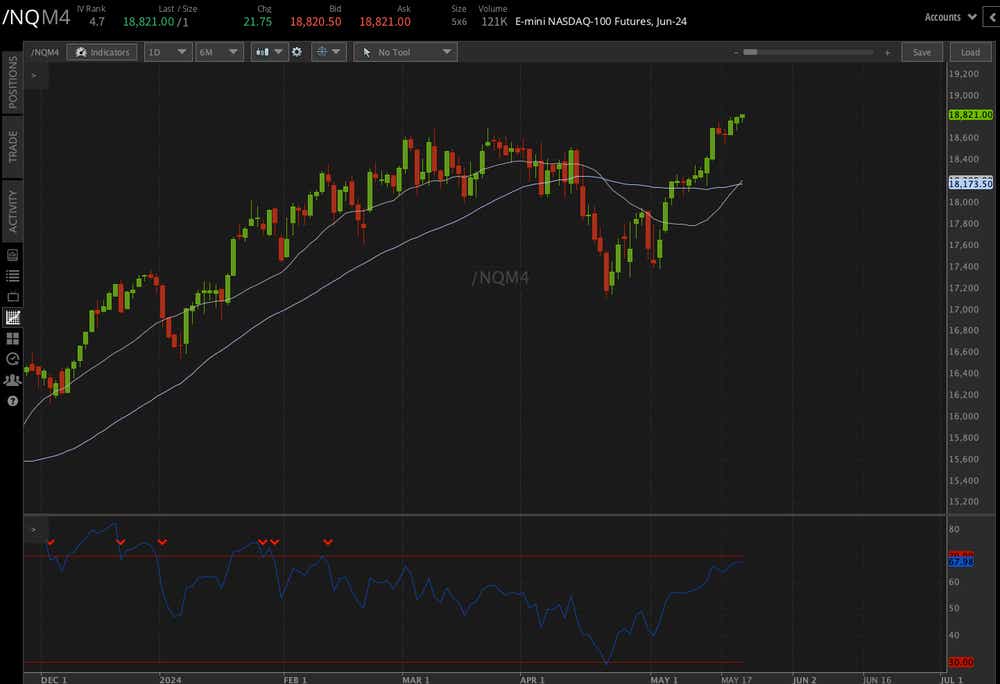Viewport: 1000px width, 684px height.
Task: Open the No Tool drawing tool dropdown
Action: (406, 52)
